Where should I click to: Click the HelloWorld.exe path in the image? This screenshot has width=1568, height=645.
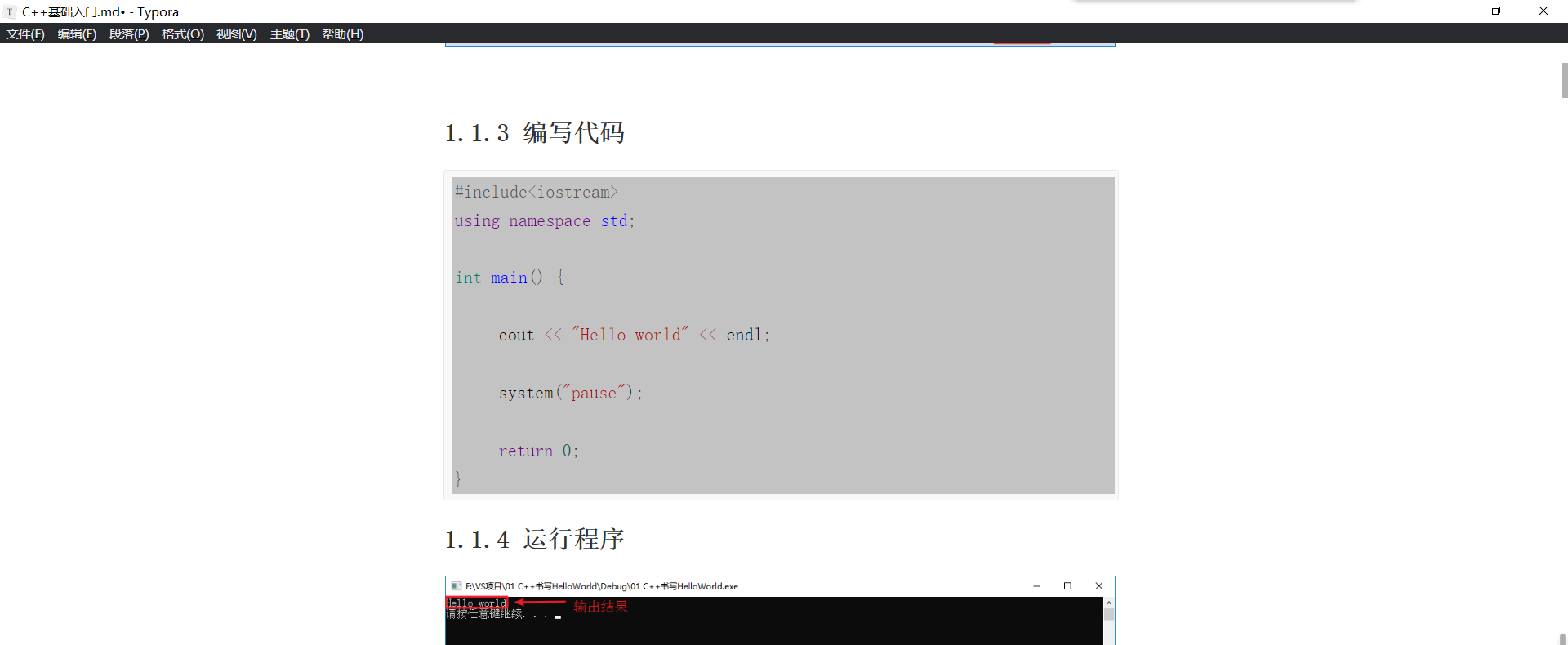click(602, 586)
